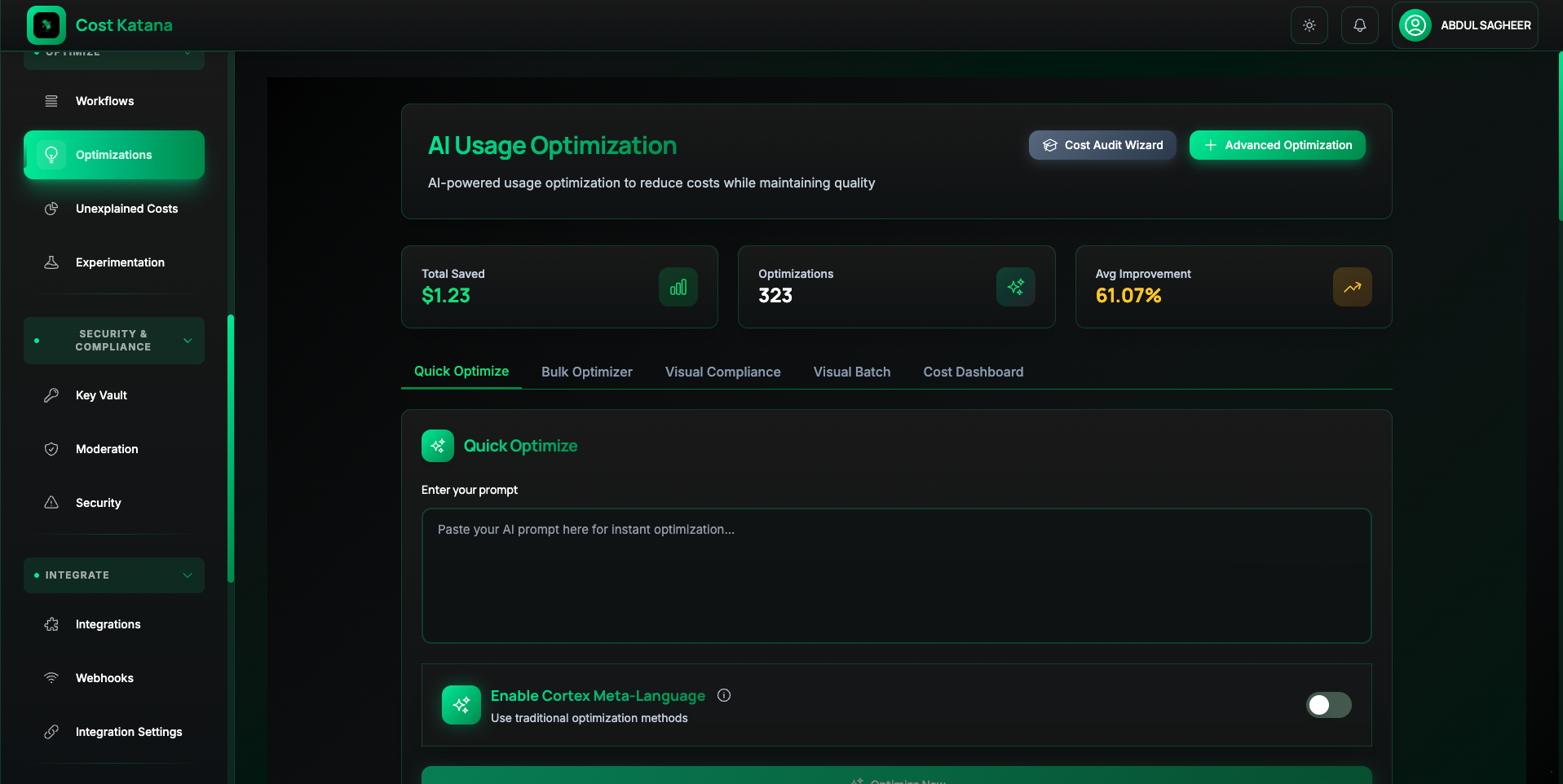Open the Webhooks page
1563x784 pixels.
(x=114, y=678)
